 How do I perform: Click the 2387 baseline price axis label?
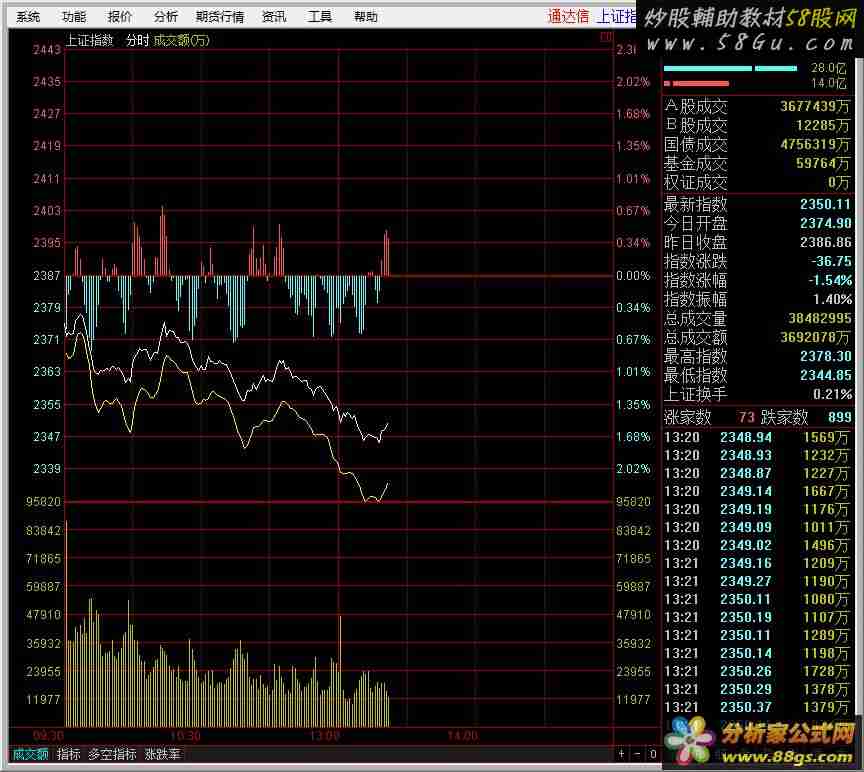coord(47,276)
